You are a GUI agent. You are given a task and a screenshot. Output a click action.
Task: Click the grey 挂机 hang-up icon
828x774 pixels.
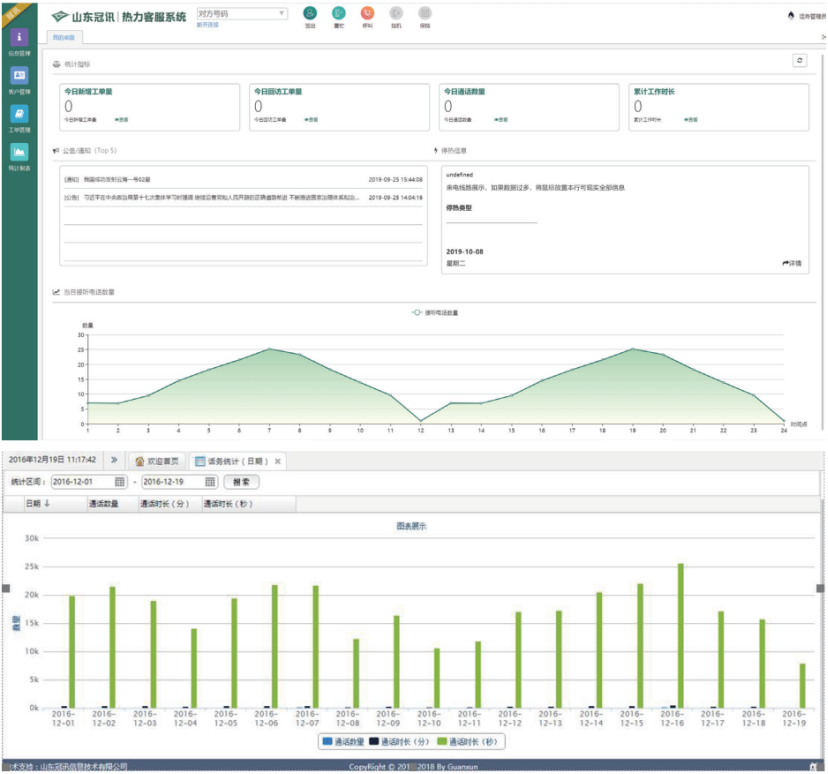click(x=396, y=13)
